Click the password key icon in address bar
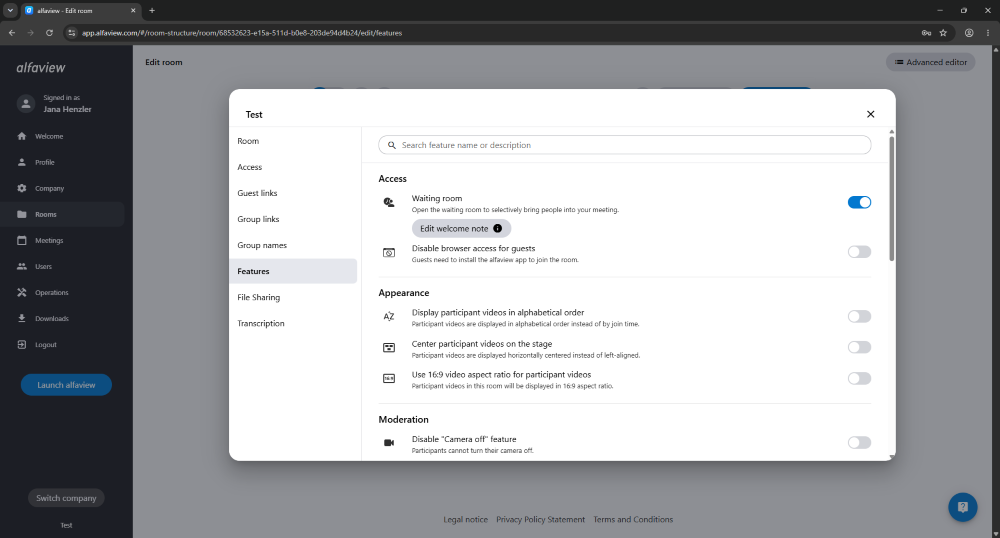Viewport: 1000px width, 538px height. 926,33
